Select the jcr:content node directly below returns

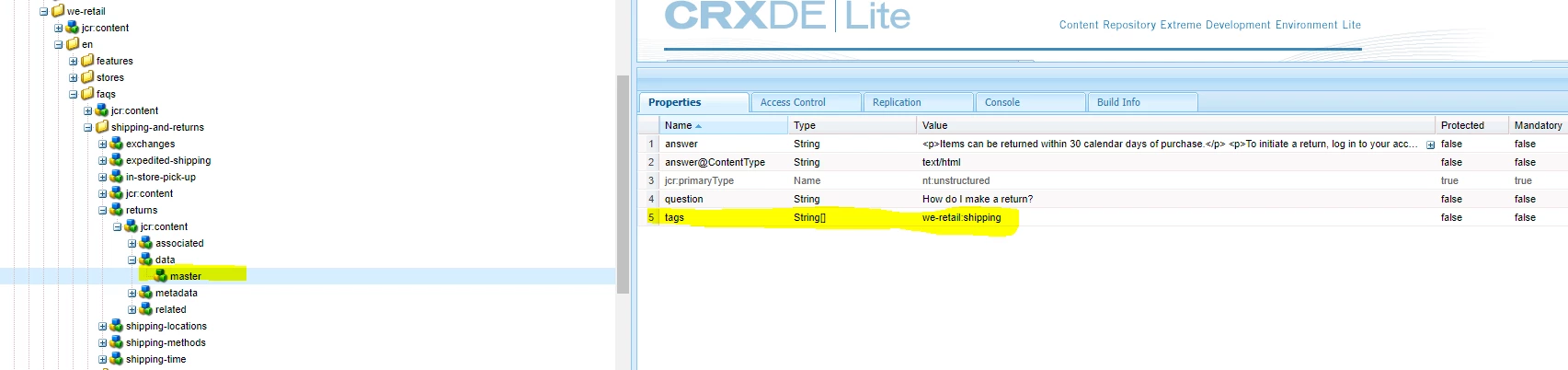coord(164,227)
